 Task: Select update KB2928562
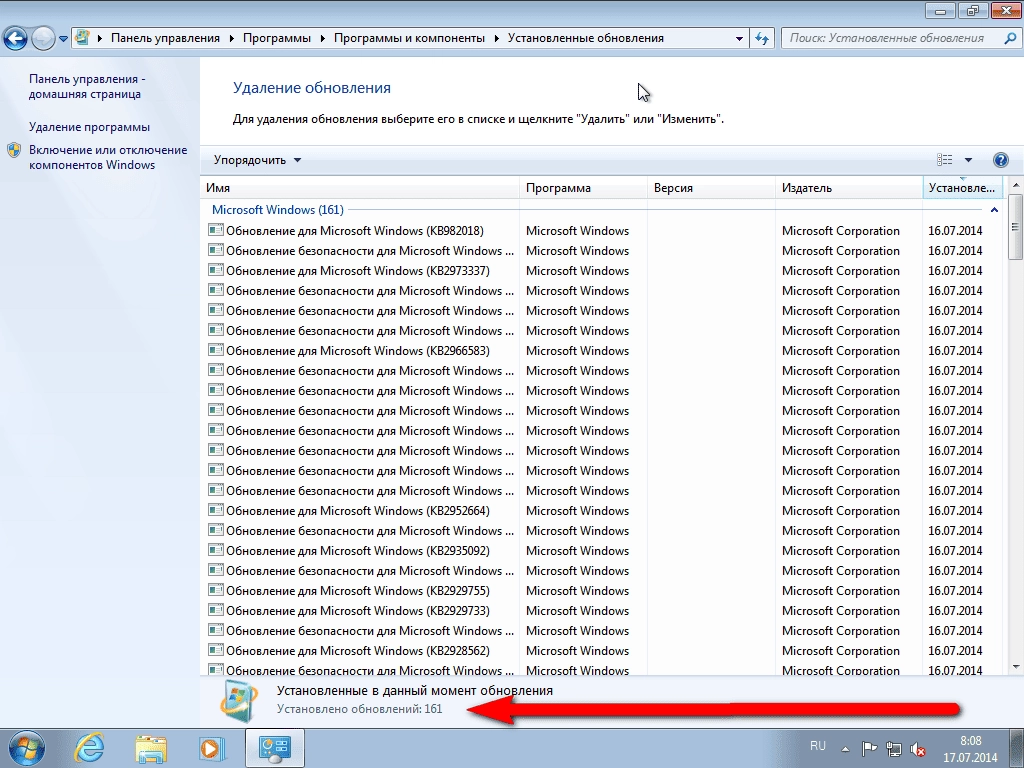(x=358, y=650)
